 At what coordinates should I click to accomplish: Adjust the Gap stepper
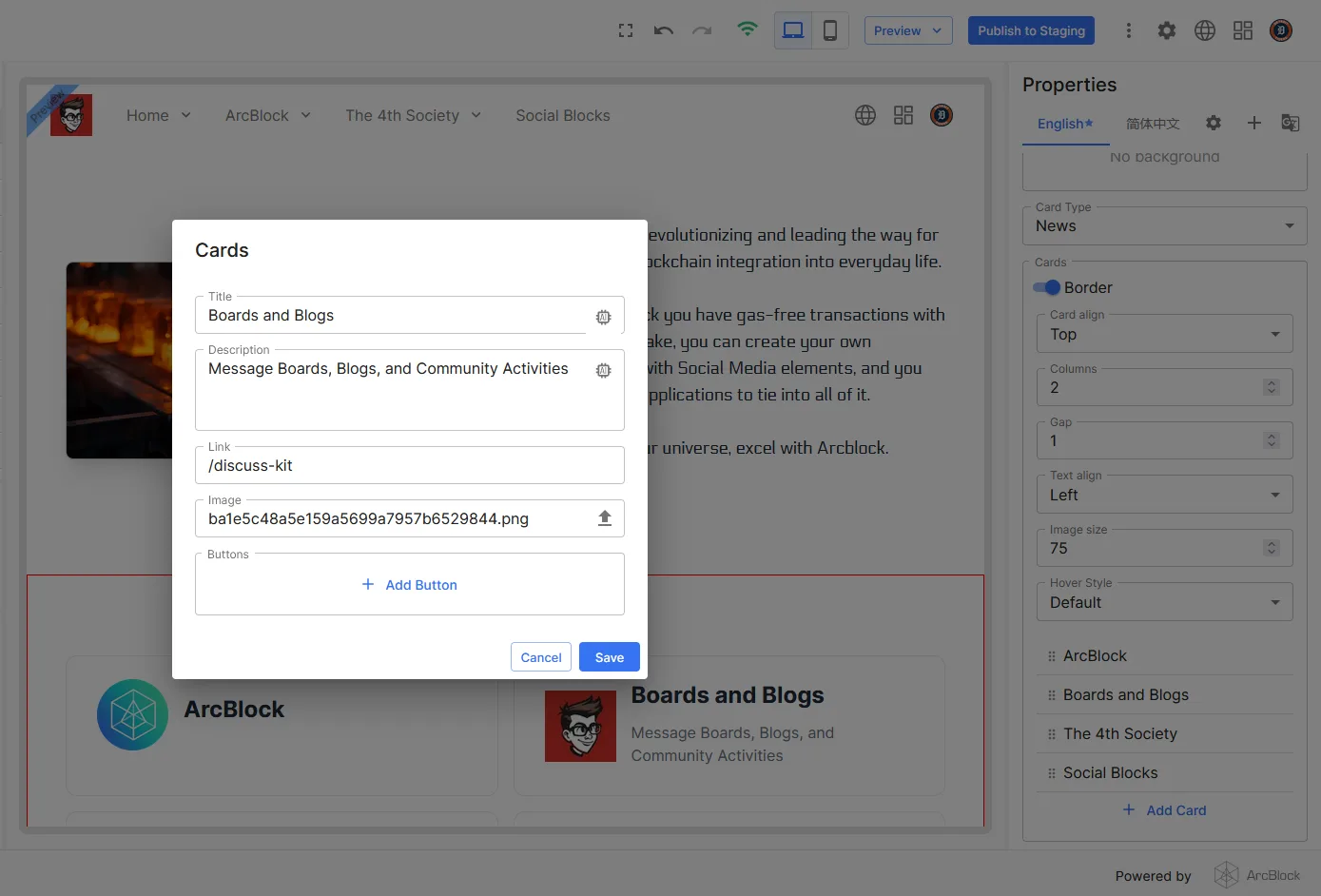(x=1272, y=440)
